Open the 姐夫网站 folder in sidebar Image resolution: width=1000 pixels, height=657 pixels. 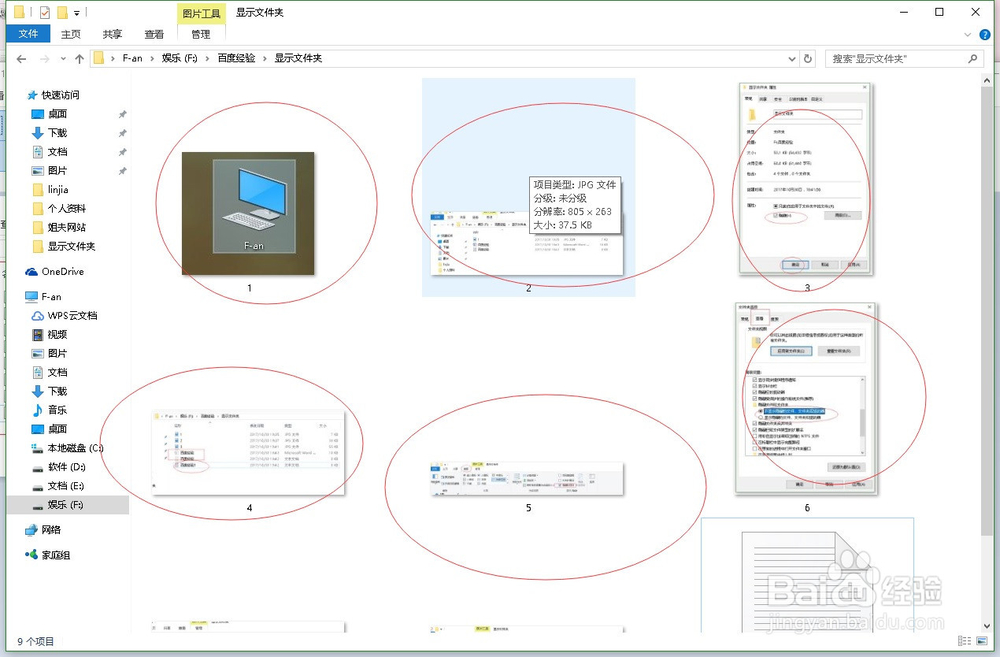point(66,227)
